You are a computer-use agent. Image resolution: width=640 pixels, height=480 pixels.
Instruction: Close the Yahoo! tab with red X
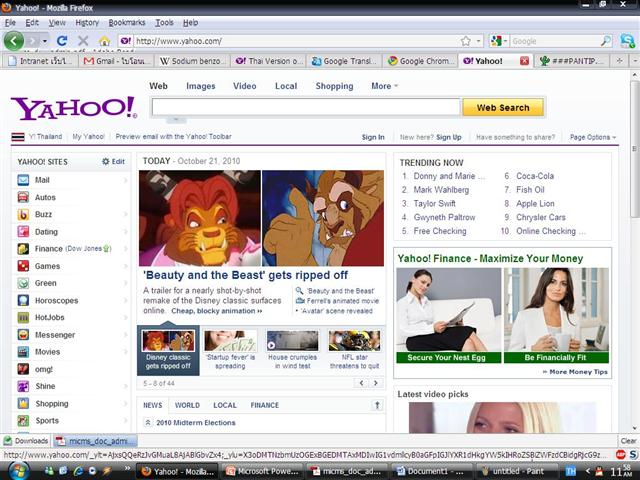pos(524,61)
